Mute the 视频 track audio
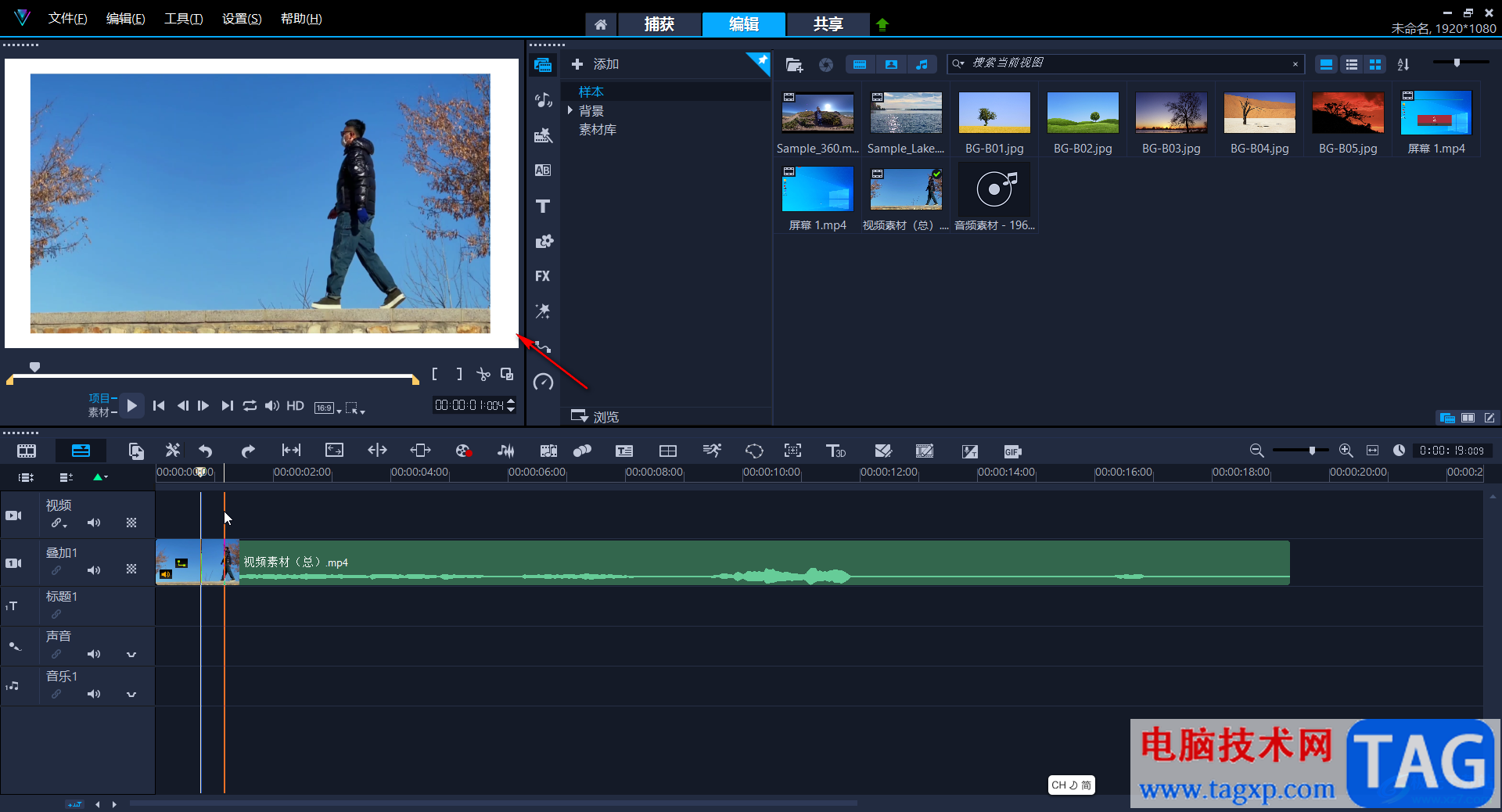Image resolution: width=1502 pixels, height=812 pixels. pyautogui.click(x=94, y=523)
